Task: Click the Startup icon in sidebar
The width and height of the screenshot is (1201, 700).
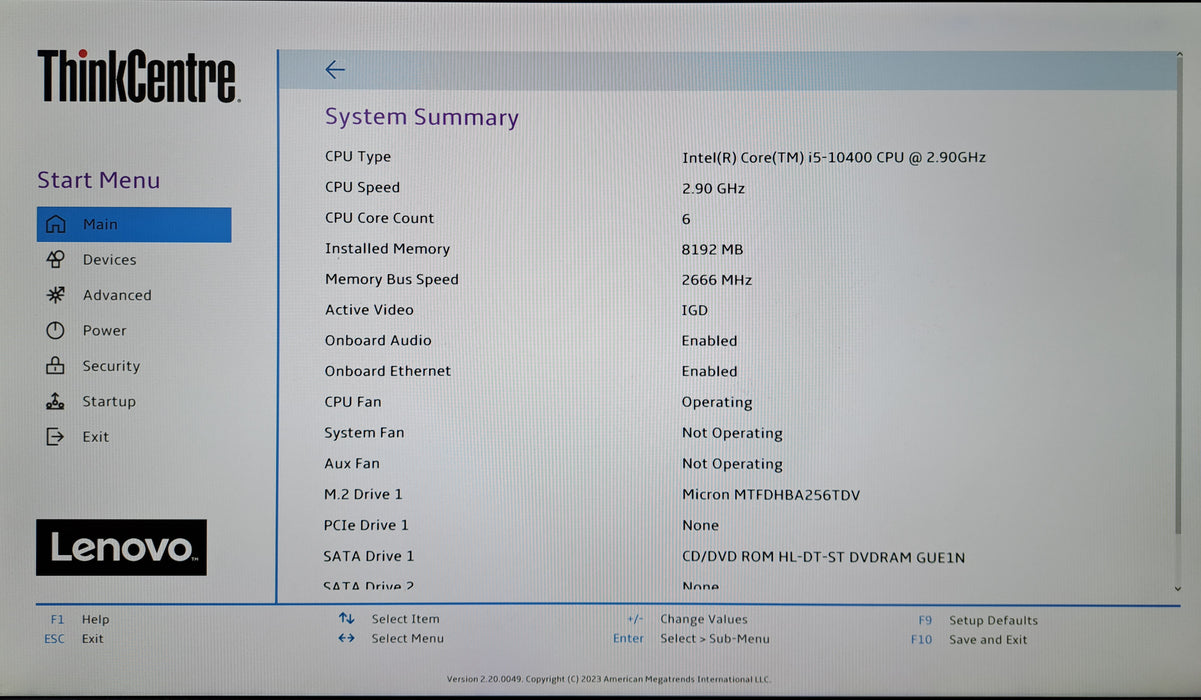Action: (56, 401)
